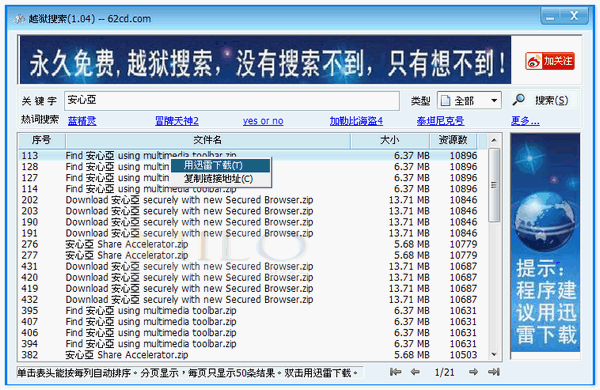Select row 277 安心亞 Share Accelerator.zip
600x390 pixels.
pyautogui.click(x=253, y=256)
